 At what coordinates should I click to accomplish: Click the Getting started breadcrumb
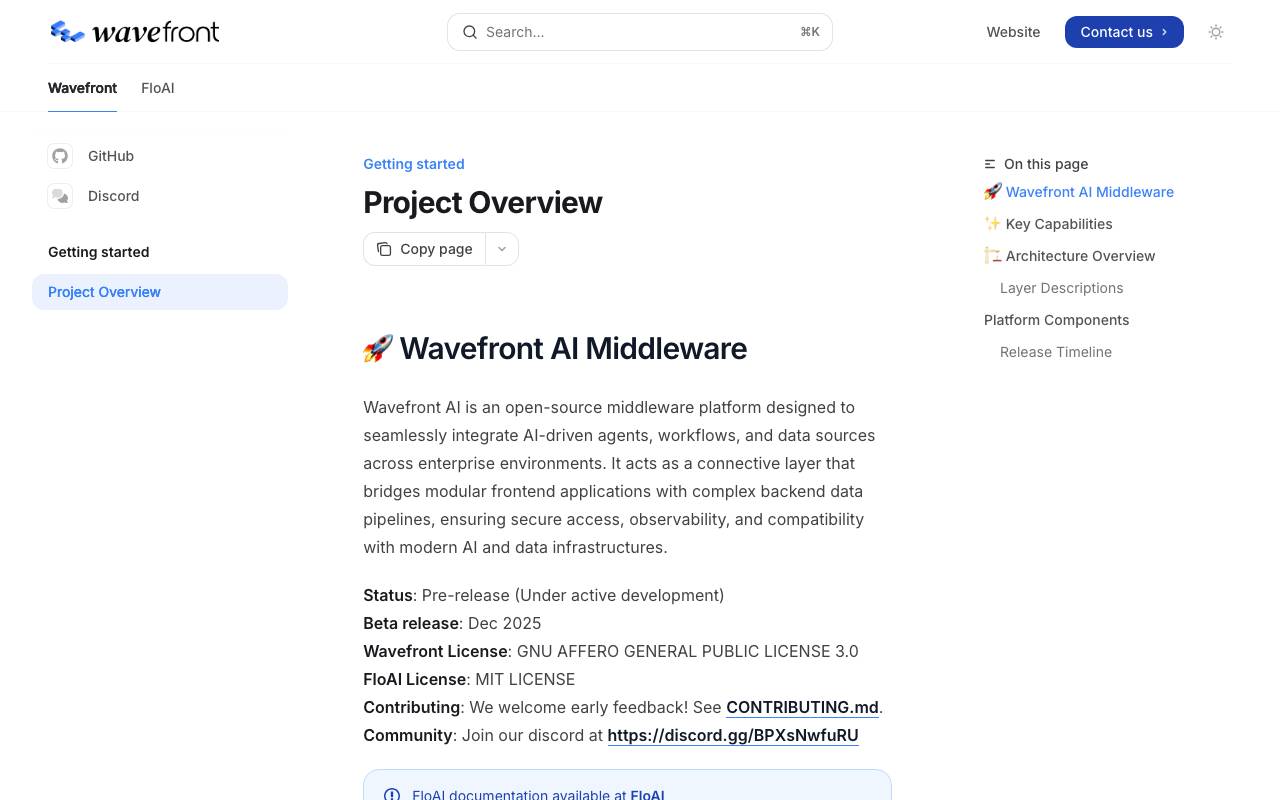point(414,164)
